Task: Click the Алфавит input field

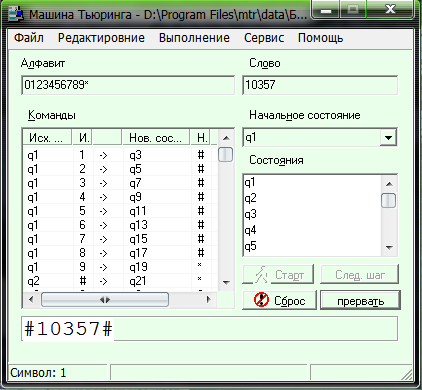Action: (x=128, y=85)
